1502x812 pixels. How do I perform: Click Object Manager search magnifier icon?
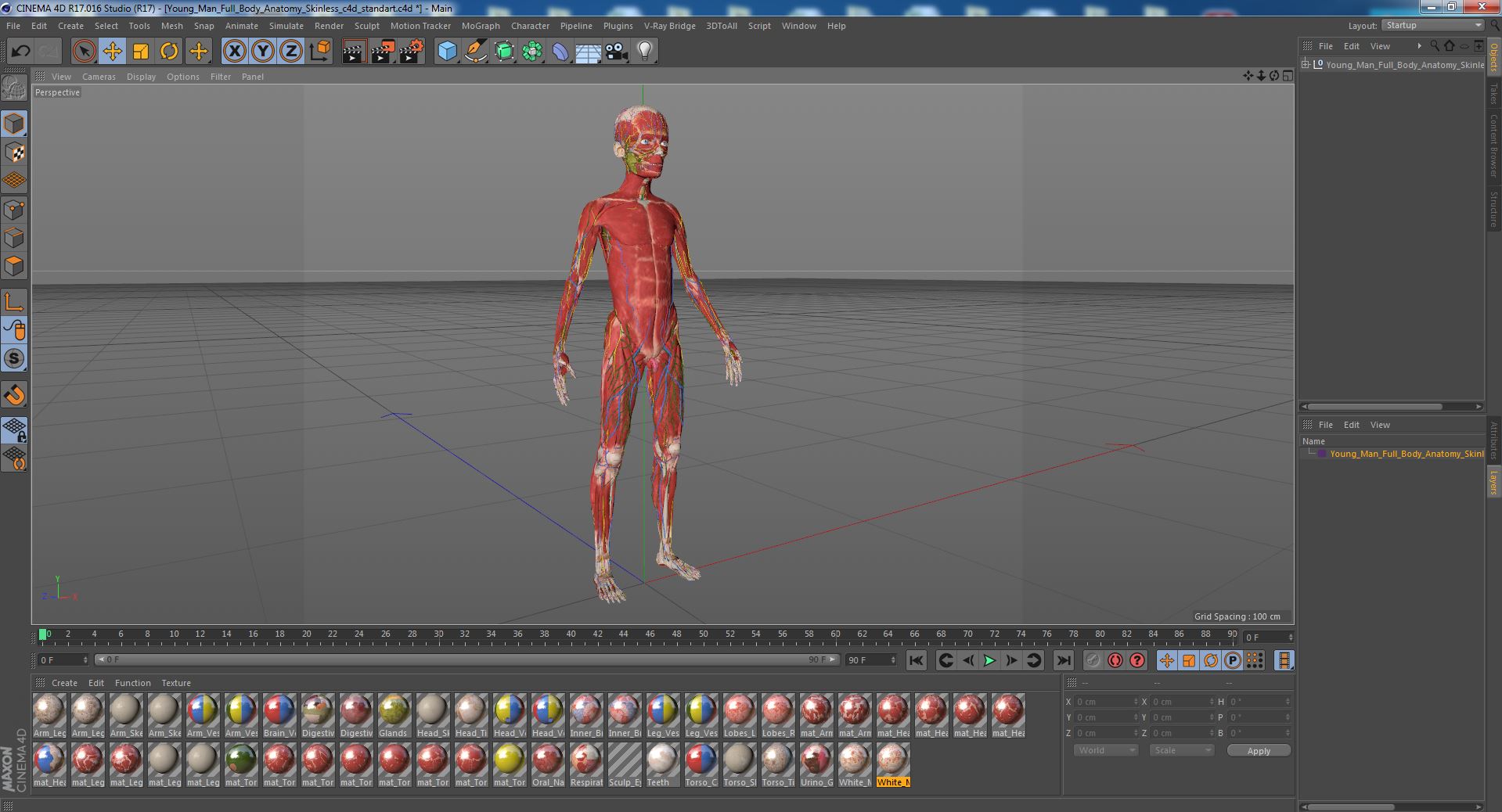[1435, 46]
